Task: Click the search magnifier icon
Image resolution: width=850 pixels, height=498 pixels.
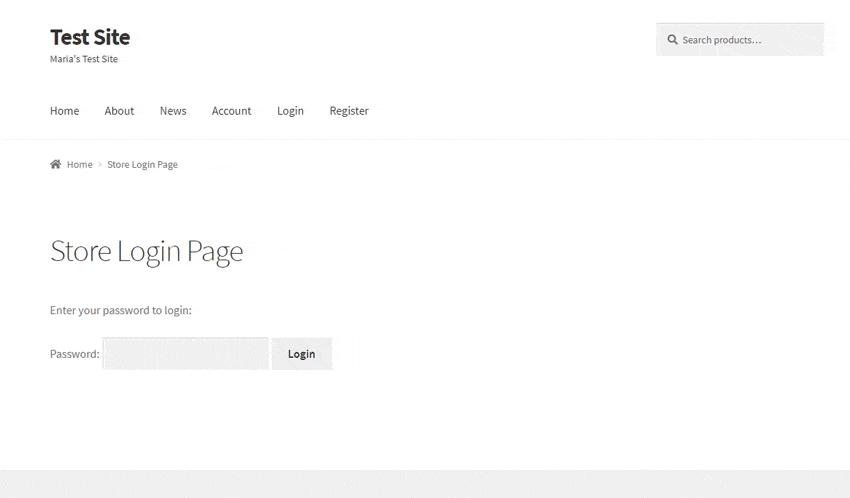Action: pyautogui.click(x=672, y=40)
